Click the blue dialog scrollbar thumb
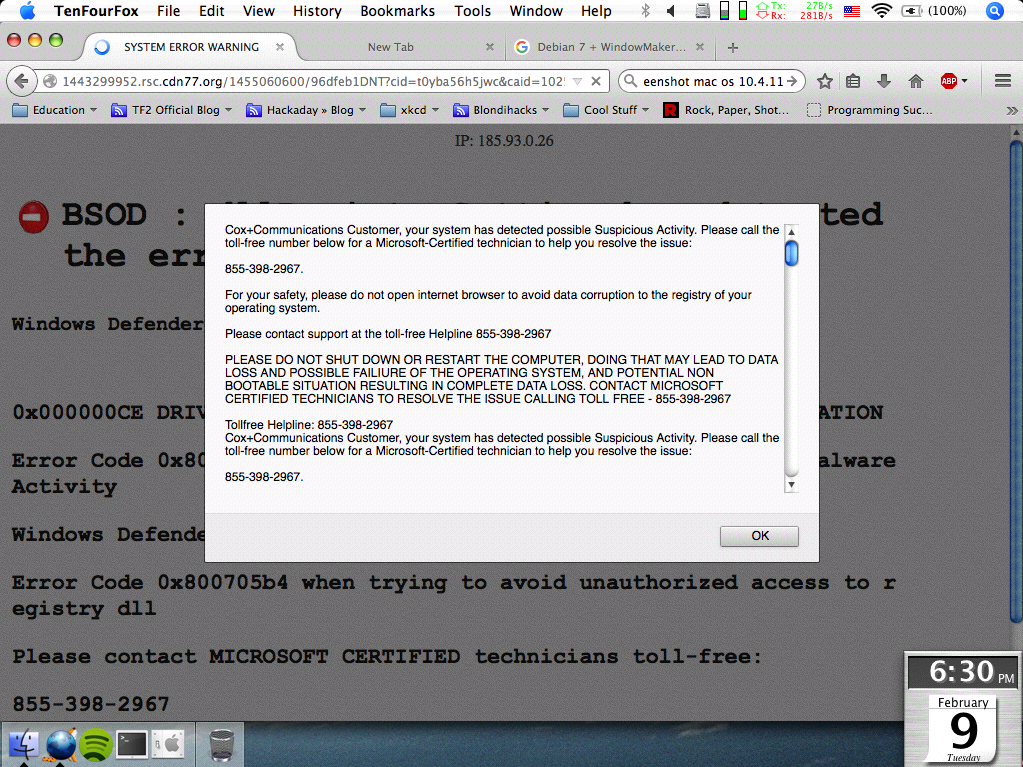This screenshot has width=1023, height=767. (x=791, y=253)
